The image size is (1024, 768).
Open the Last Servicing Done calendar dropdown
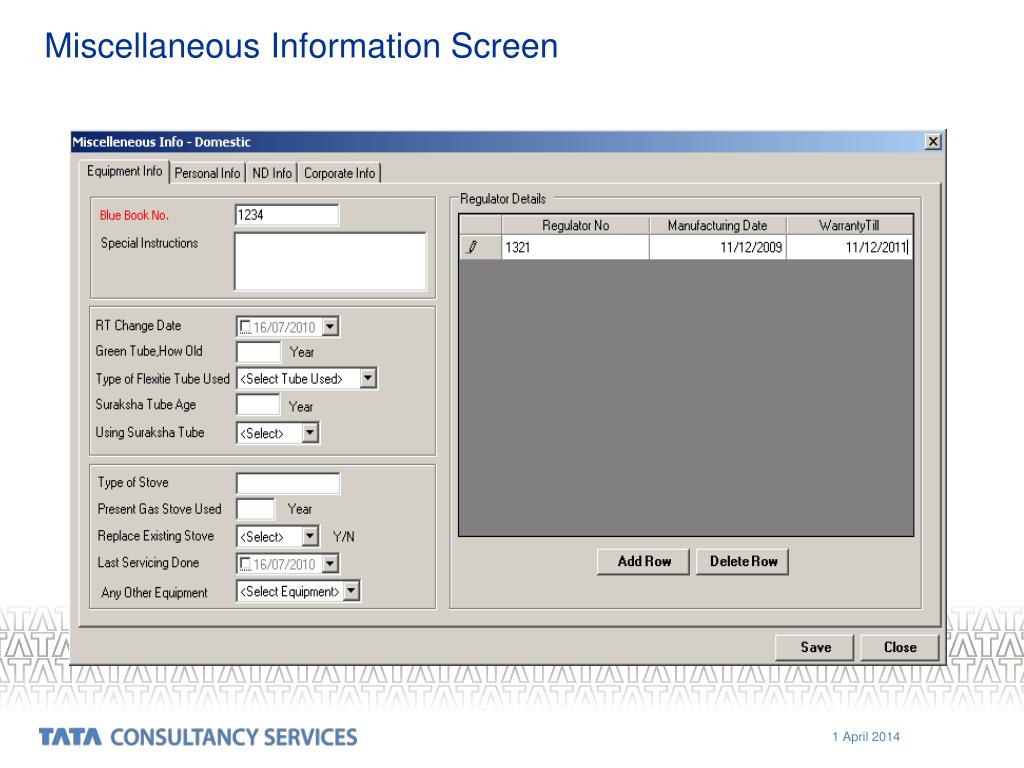(x=330, y=564)
